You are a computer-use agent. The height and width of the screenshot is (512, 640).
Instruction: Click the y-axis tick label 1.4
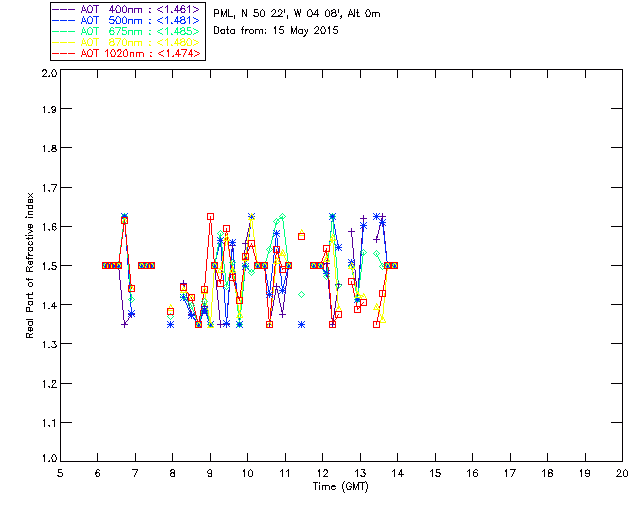pos(49,305)
